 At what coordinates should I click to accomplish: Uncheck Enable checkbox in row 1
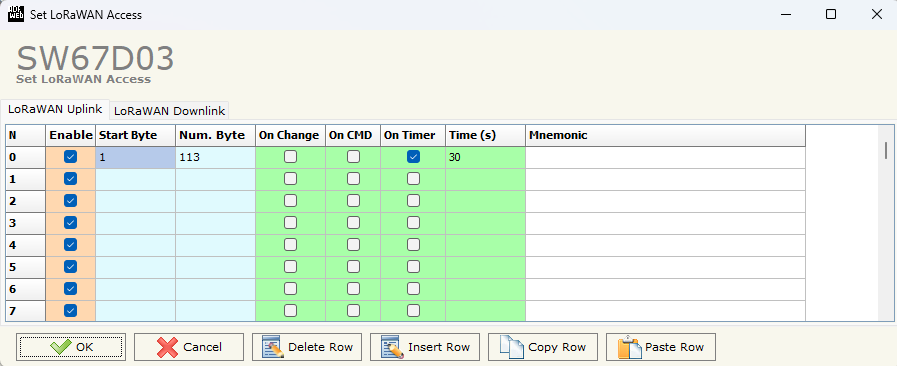point(70,179)
